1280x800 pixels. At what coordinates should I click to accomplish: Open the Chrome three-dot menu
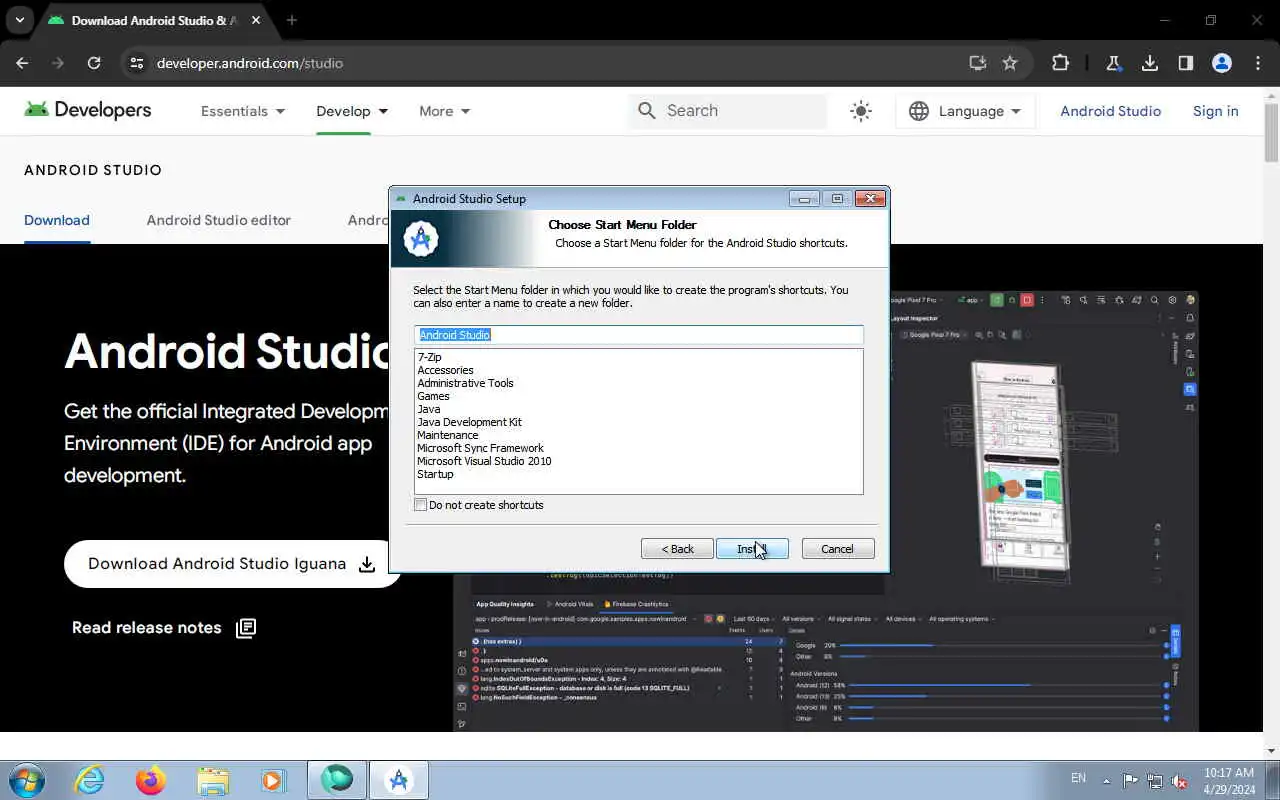click(x=1258, y=63)
